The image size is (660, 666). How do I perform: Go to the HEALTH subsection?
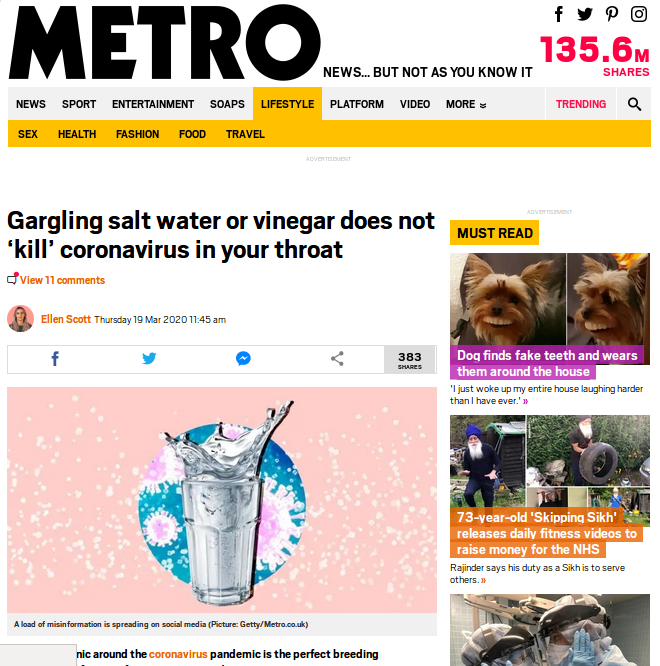(77, 134)
